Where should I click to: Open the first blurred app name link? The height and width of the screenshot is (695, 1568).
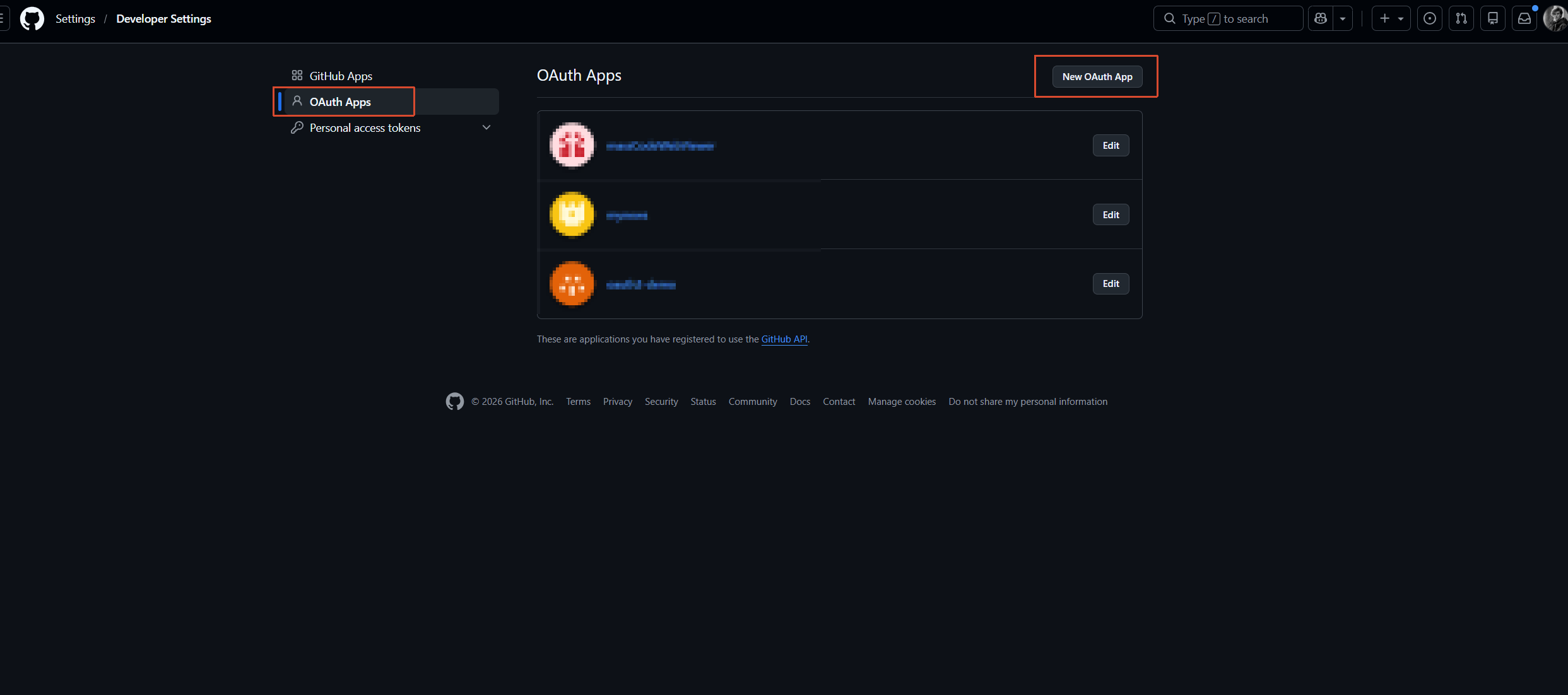[x=660, y=146]
